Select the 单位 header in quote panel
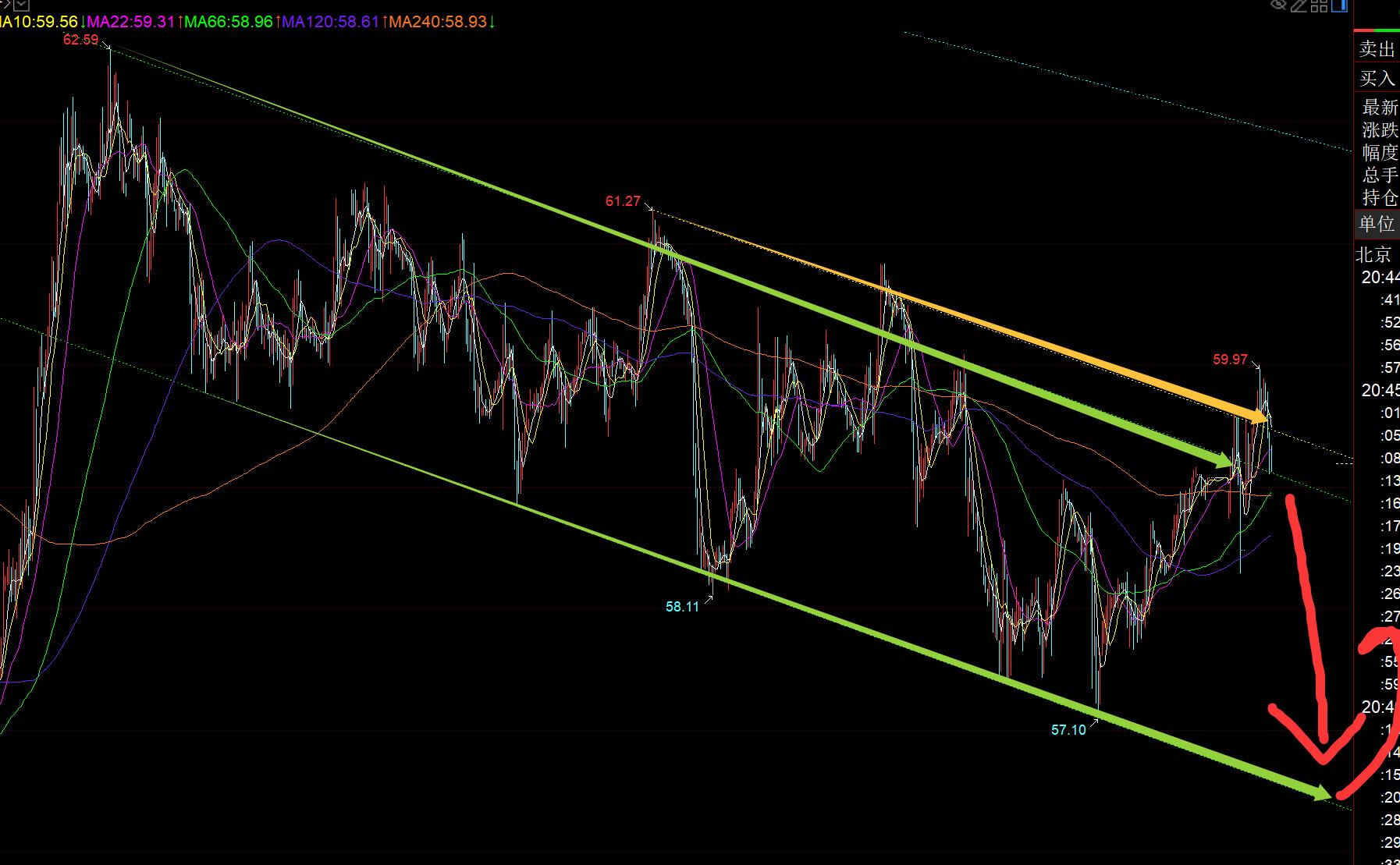Screen dimensions: 1400x865 pyautogui.click(x=1377, y=224)
